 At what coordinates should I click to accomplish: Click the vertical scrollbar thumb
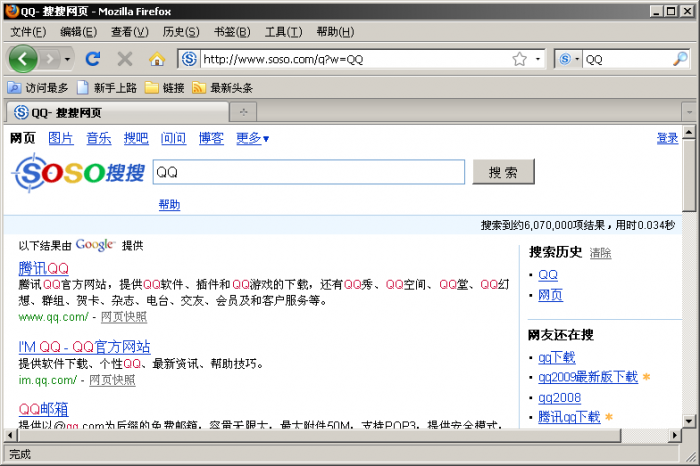(x=689, y=175)
